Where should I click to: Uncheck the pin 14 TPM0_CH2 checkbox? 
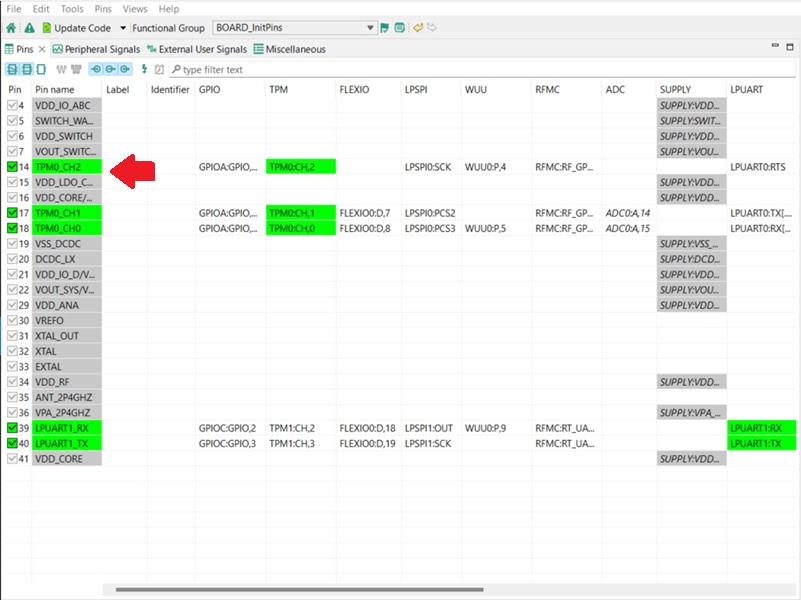point(12,167)
